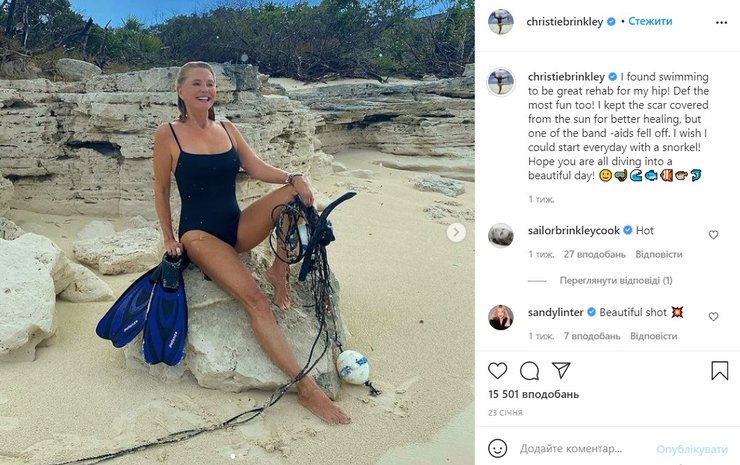Like the post with the heart icon
Viewport: 740px width, 465px height.
click(x=498, y=370)
